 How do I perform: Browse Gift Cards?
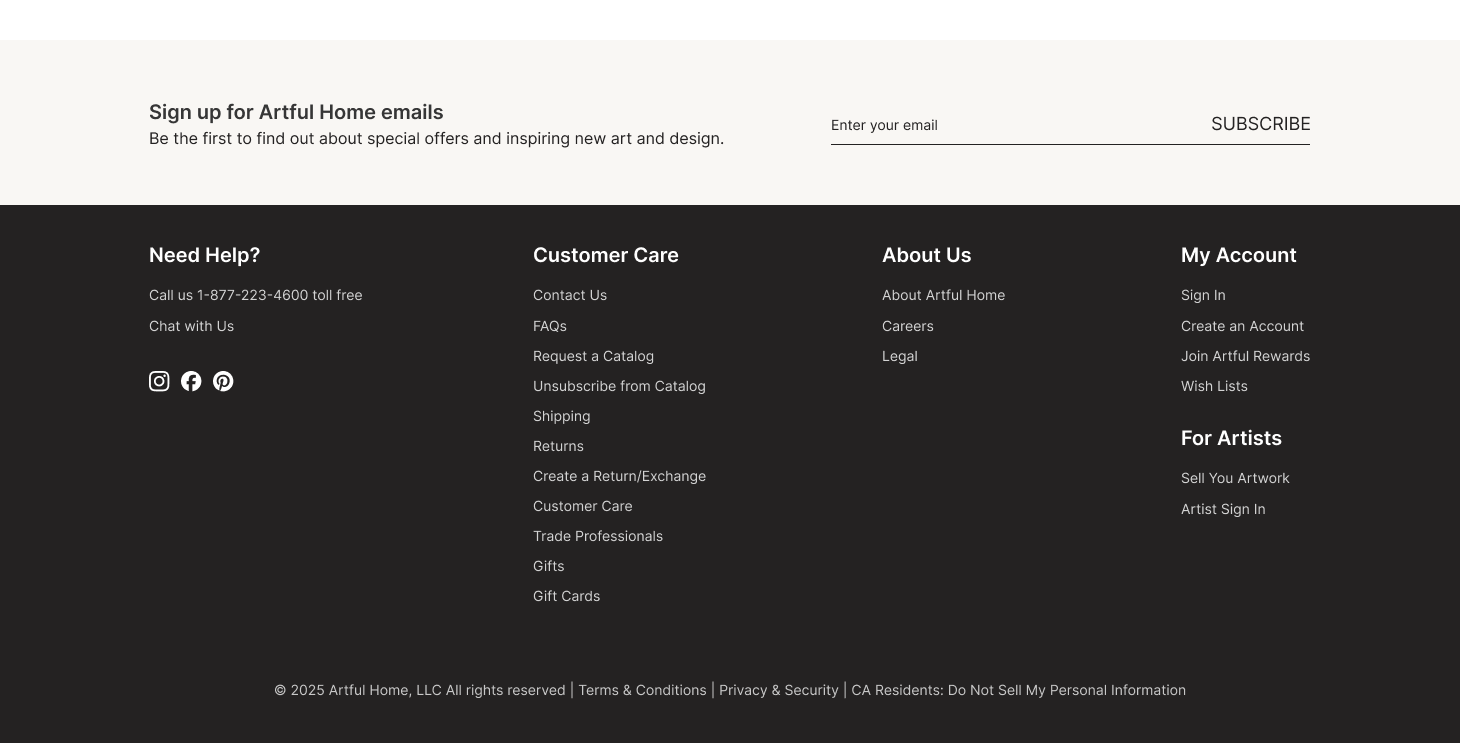click(x=566, y=596)
